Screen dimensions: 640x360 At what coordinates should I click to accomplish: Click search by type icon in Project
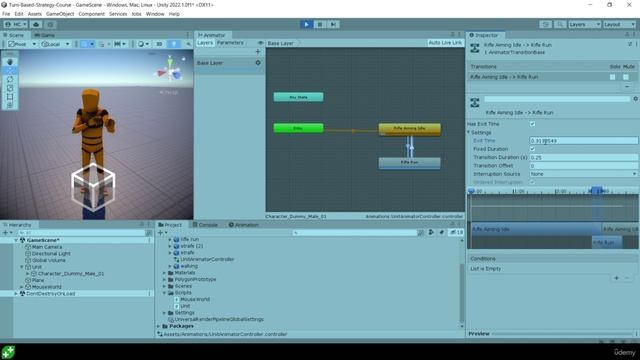(x=431, y=232)
